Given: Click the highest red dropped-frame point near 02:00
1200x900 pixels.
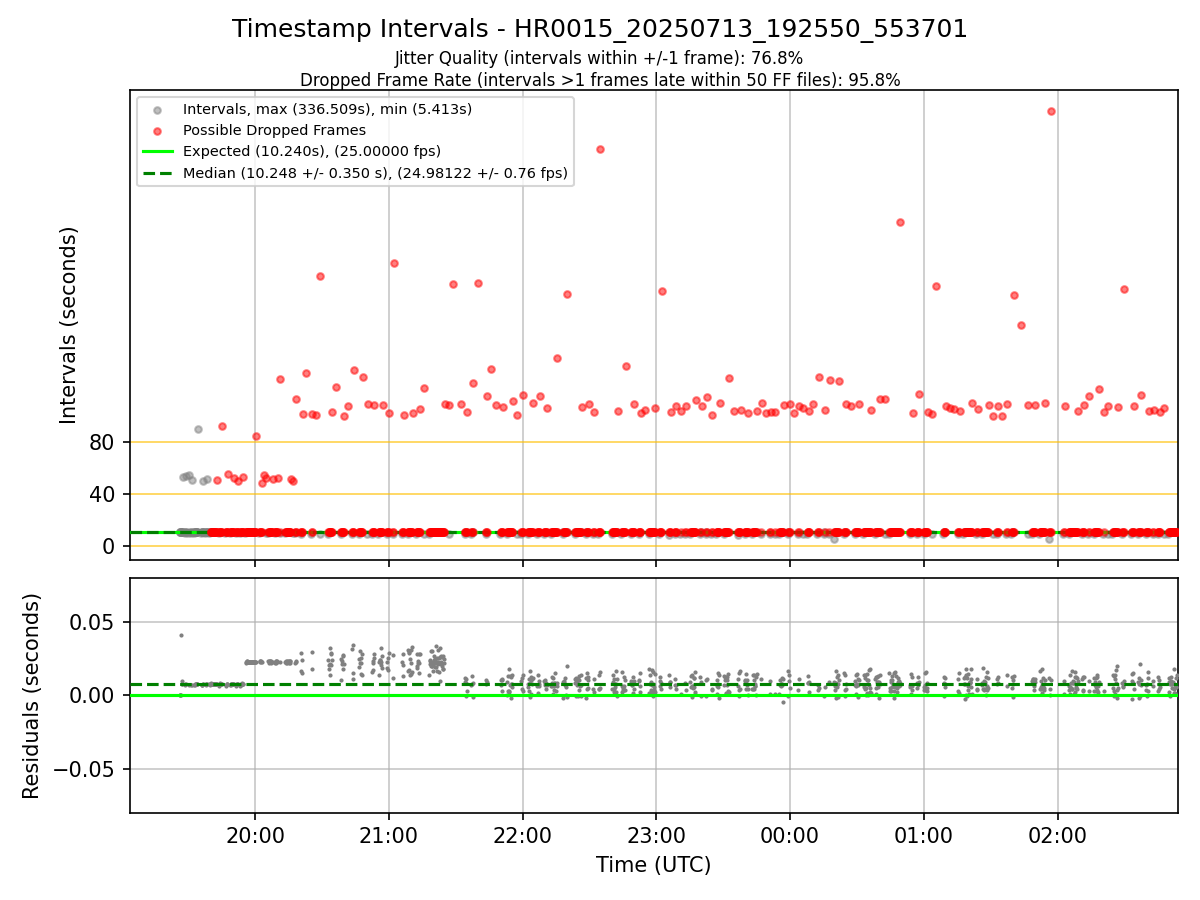Looking at the screenshot, I should click(1051, 111).
